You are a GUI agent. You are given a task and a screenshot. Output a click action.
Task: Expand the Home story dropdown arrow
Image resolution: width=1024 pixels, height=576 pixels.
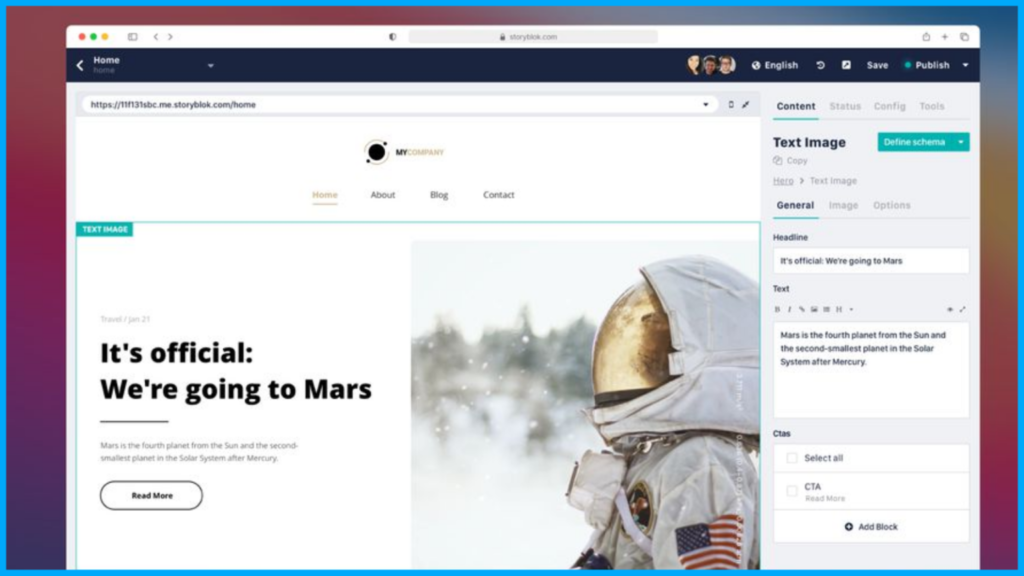[211, 66]
